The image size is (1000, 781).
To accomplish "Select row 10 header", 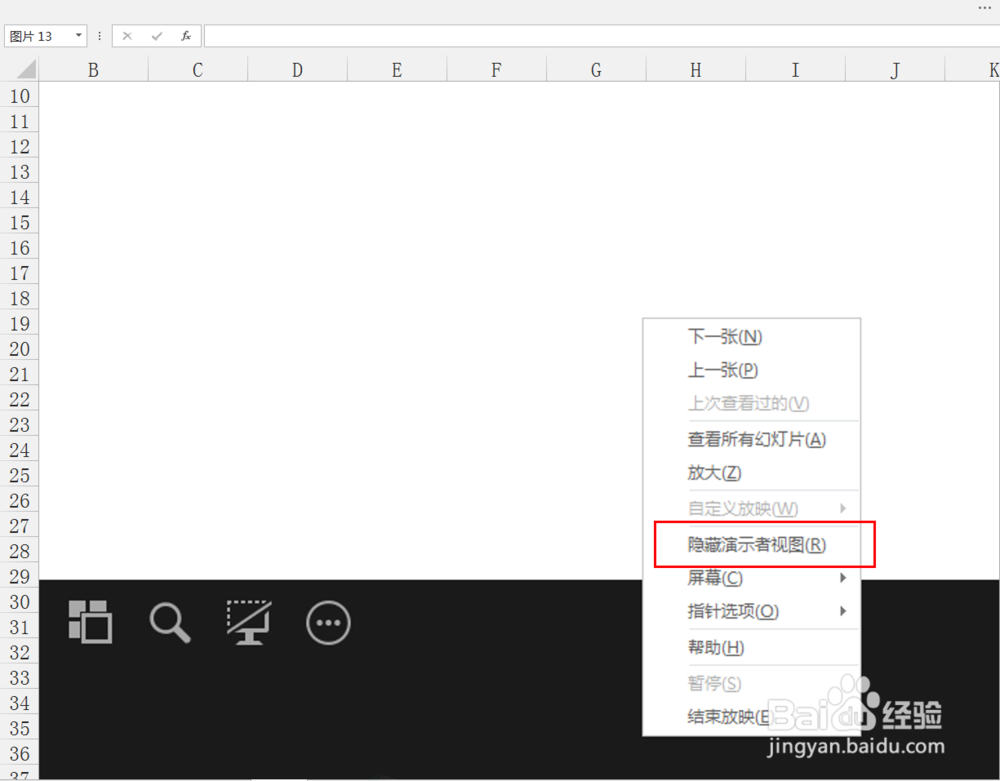I will tap(19, 96).
